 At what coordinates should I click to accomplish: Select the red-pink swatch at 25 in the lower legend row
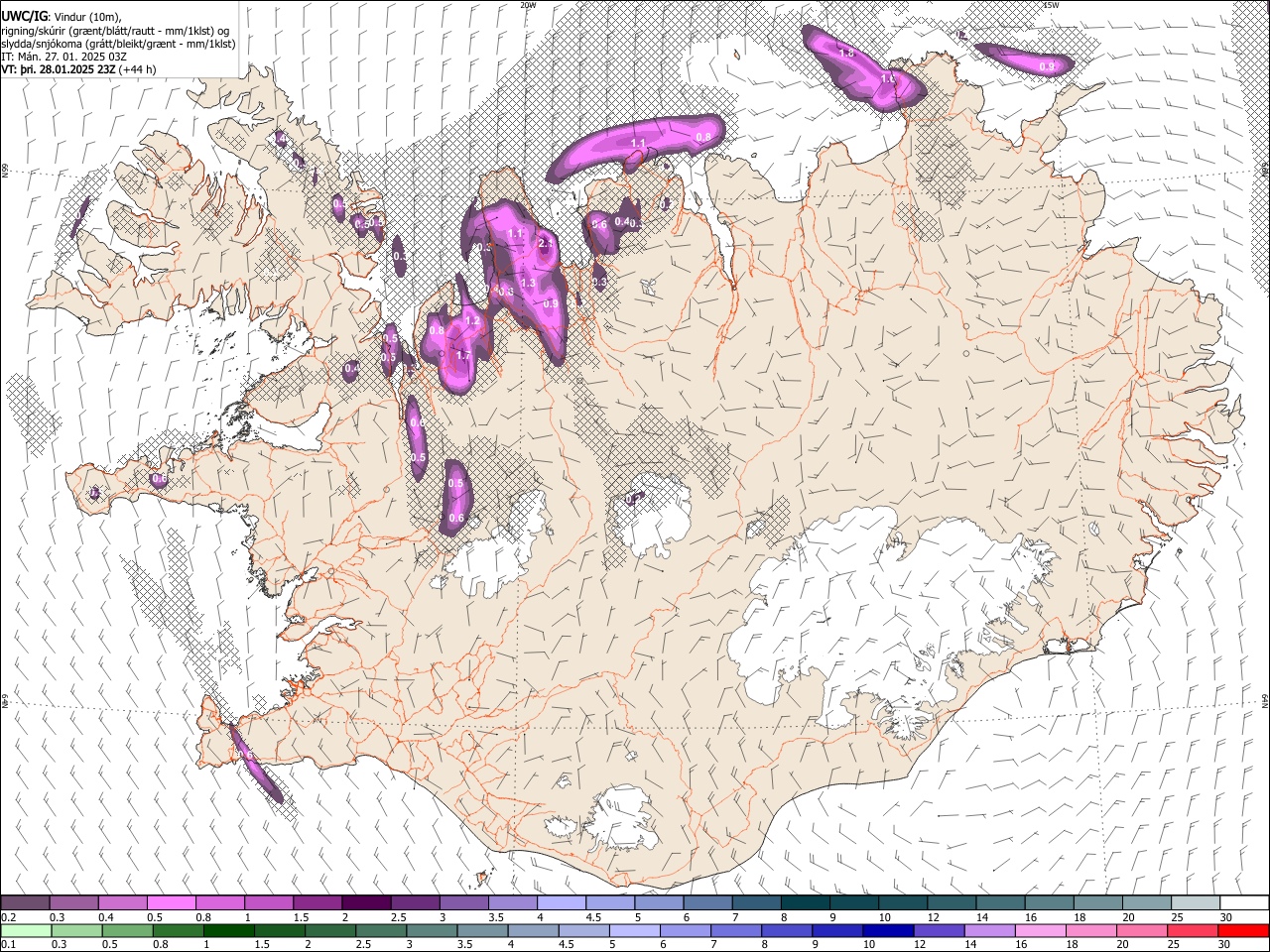click(x=1193, y=930)
